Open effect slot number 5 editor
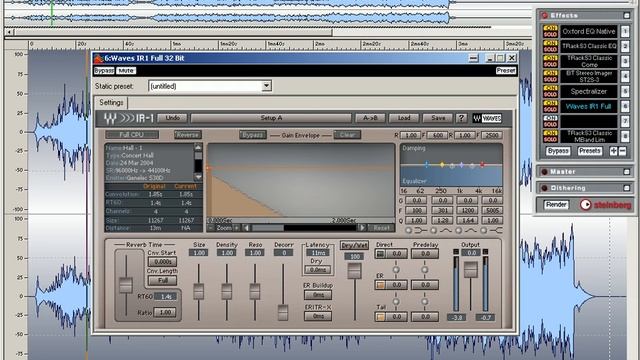 [x=625, y=91]
